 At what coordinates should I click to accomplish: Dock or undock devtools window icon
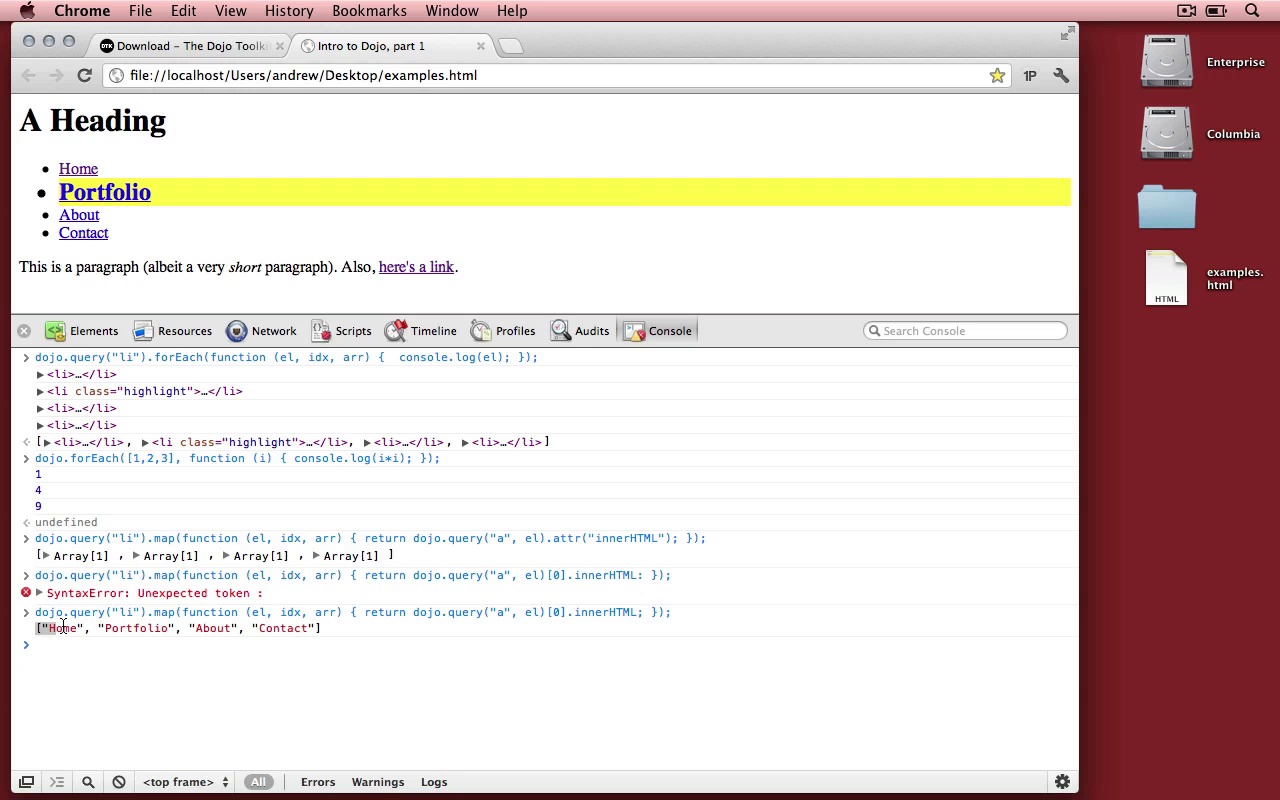click(x=27, y=782)
